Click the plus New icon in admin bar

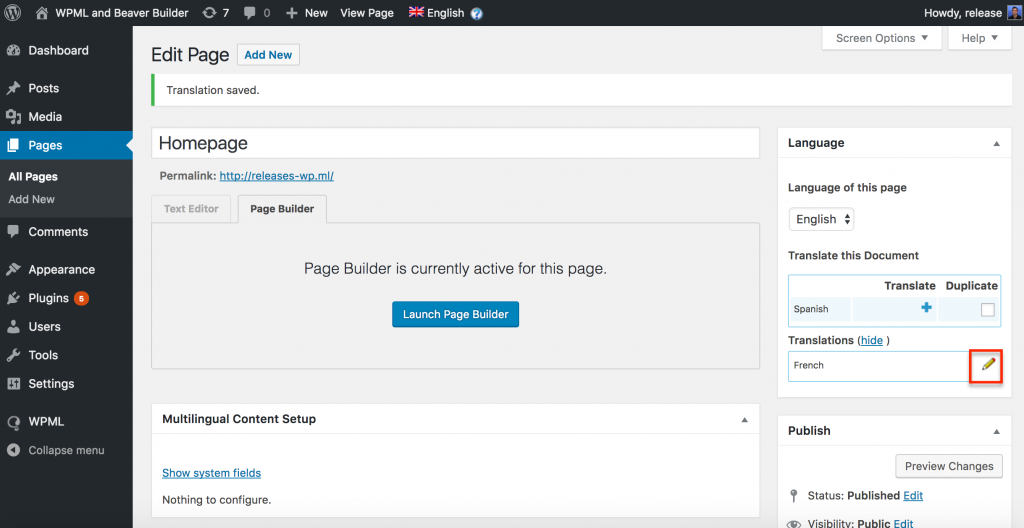click(292, 13)
